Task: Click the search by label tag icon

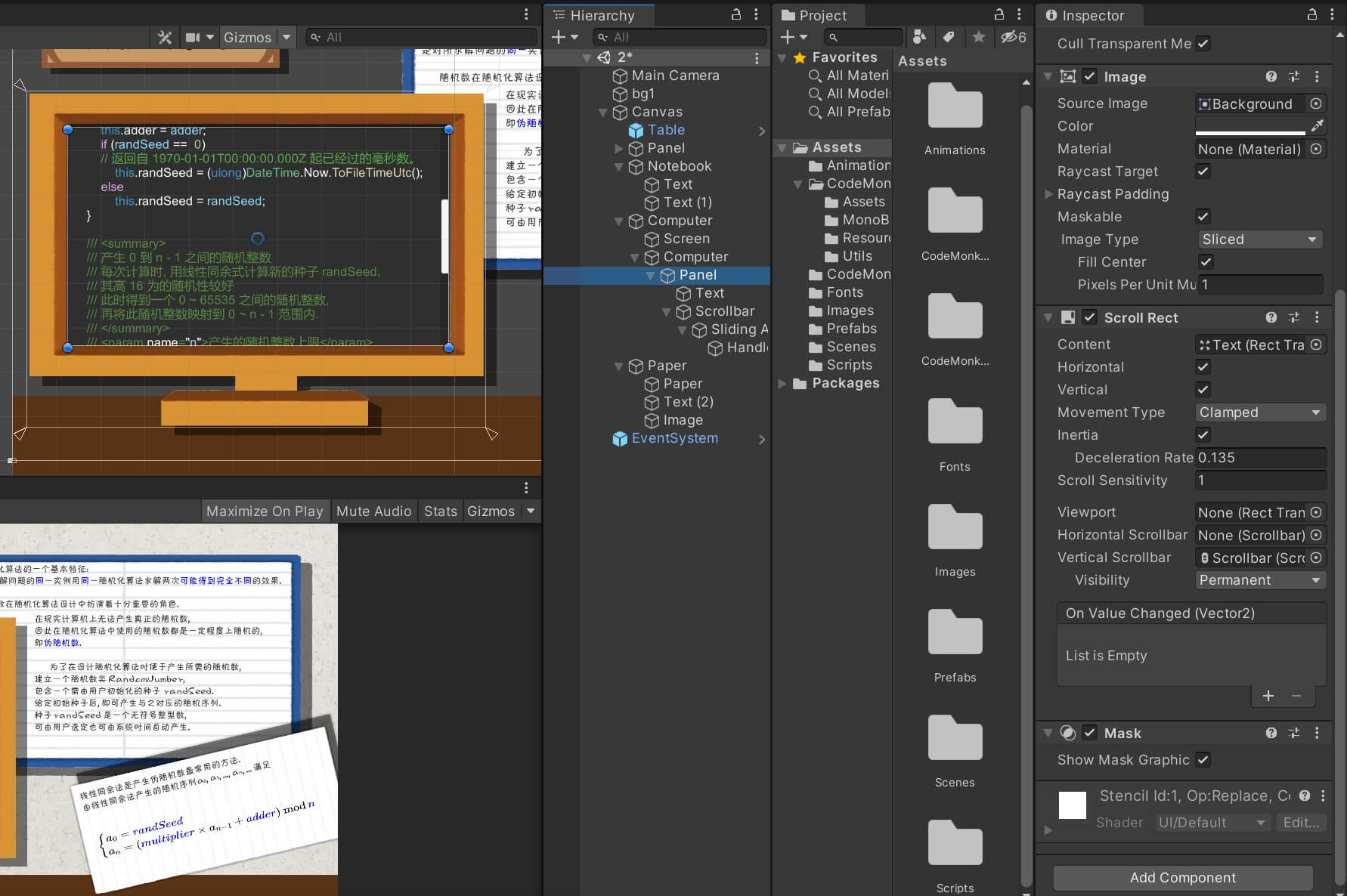Action: pyautogui.click(x=949, y=36)
